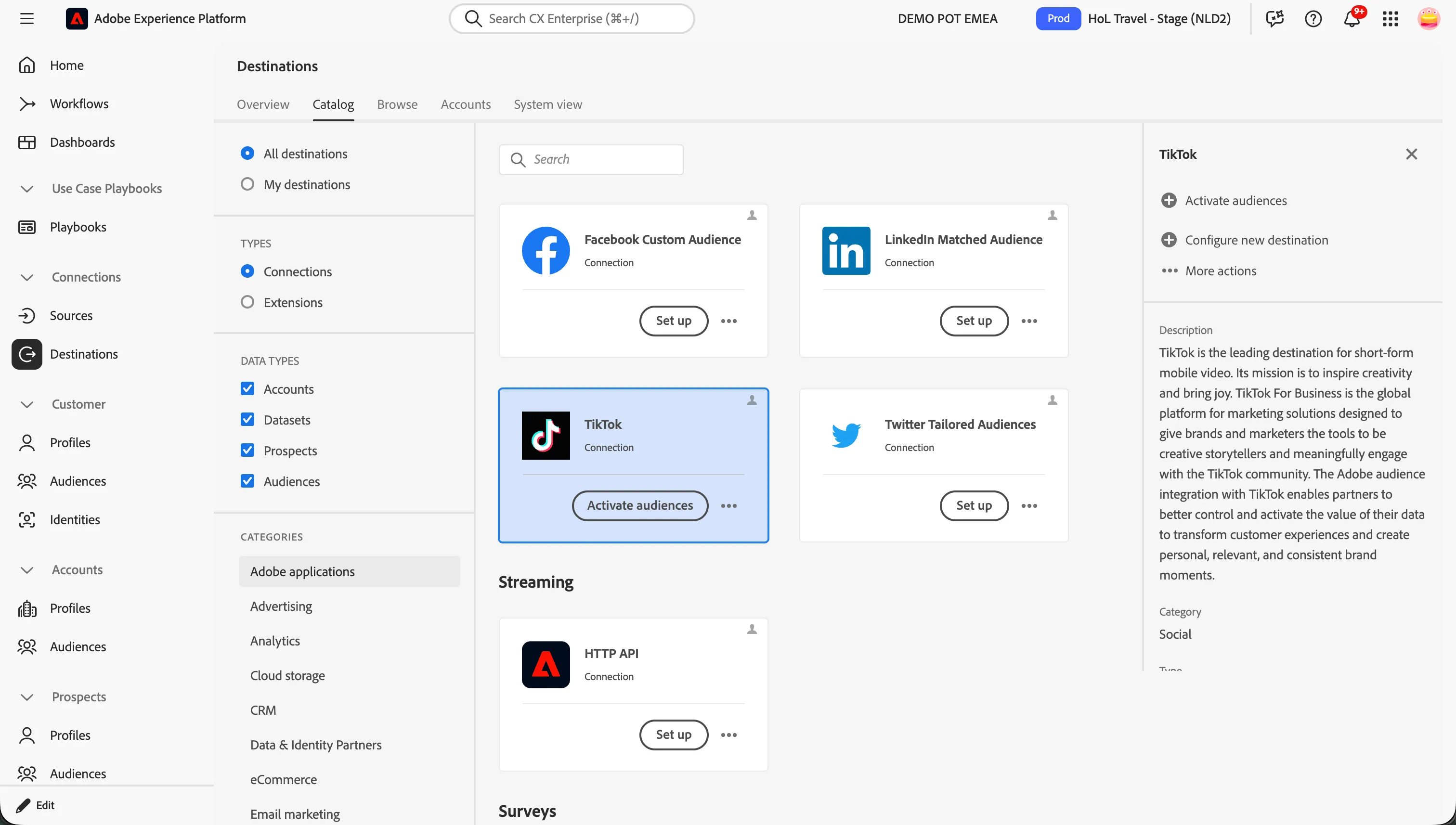Open the app switcher grid icon

coord(1390,19)
